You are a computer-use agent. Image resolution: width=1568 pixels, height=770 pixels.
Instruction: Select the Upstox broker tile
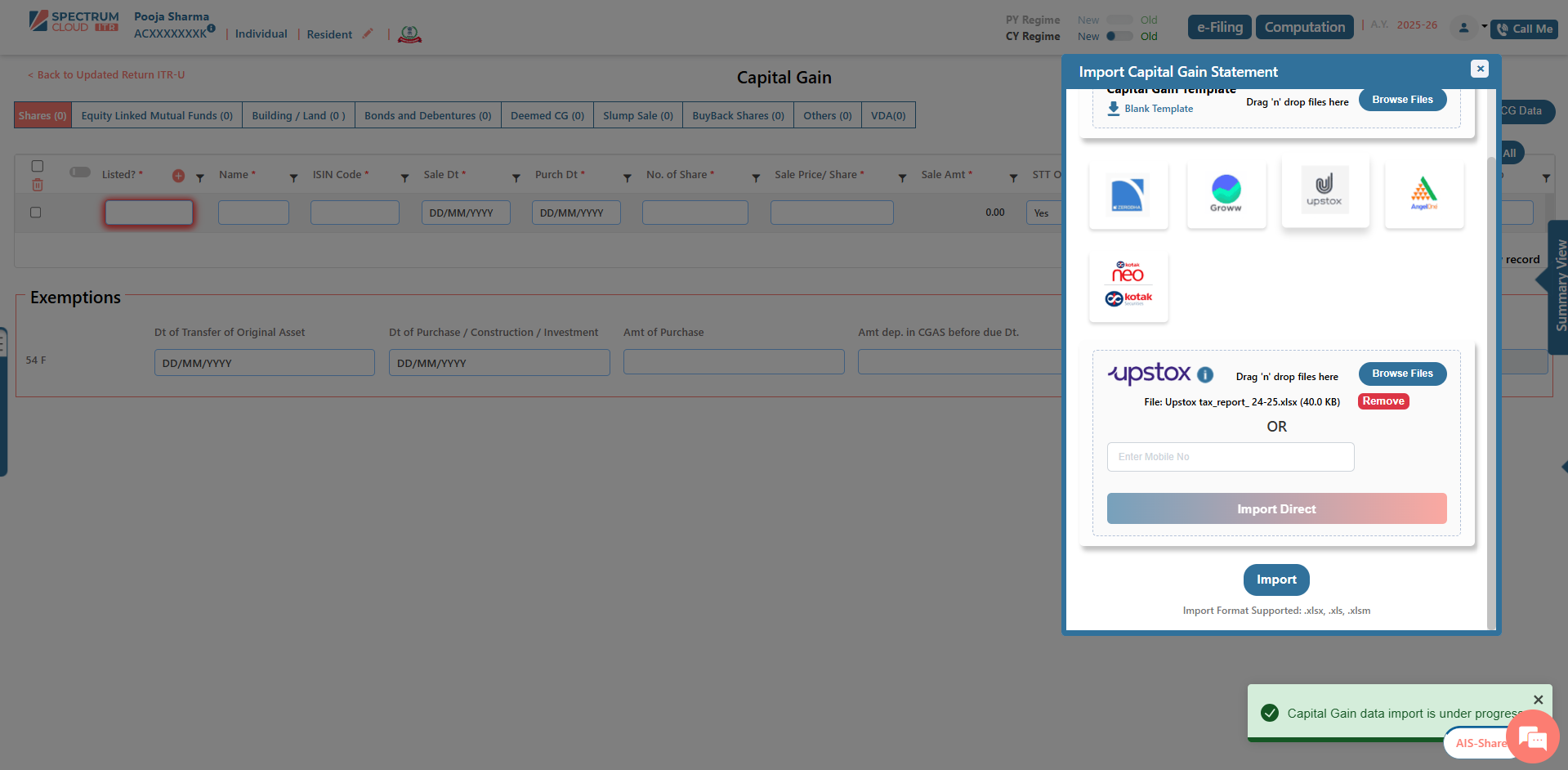coord(1325,191)
